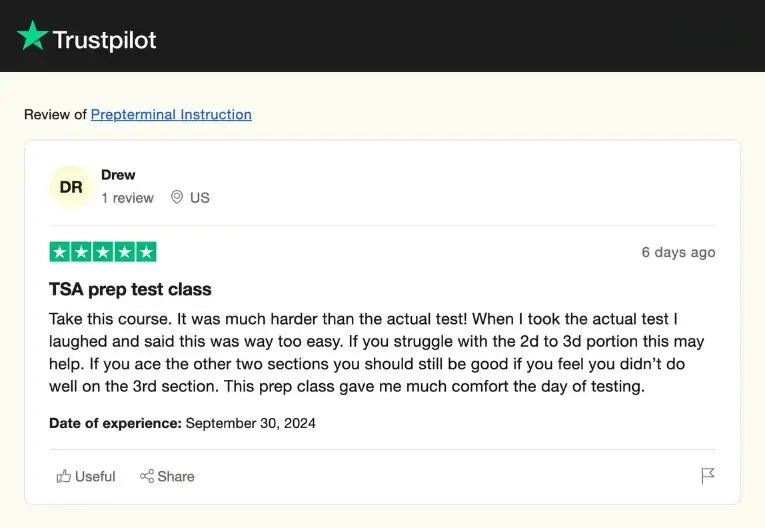Click the green Trustpilot star logo
The width and height of the screenshot is (765, 528).
32,37
